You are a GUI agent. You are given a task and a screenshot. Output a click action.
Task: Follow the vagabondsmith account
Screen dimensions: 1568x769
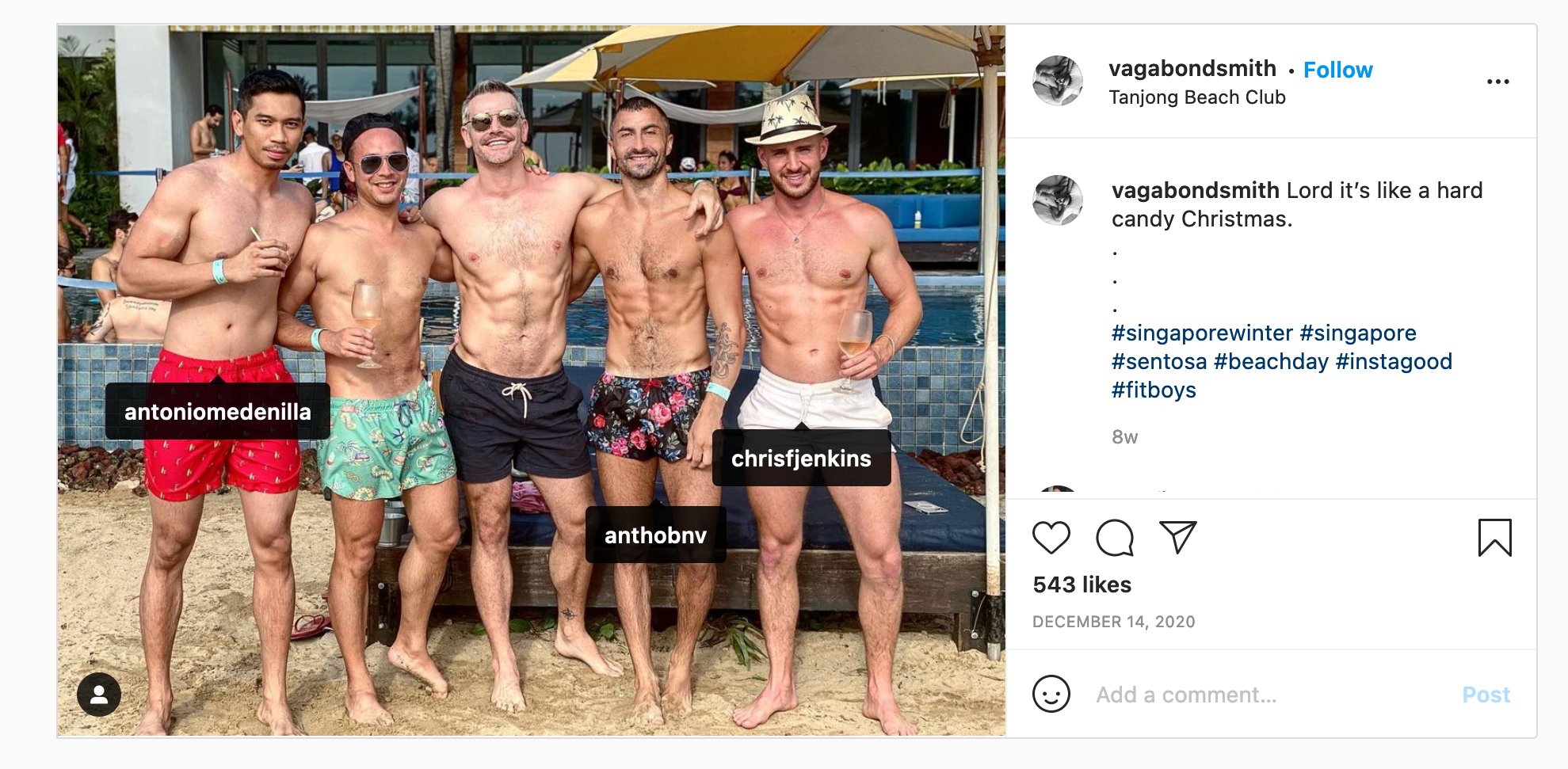[x=1337, y=70]
